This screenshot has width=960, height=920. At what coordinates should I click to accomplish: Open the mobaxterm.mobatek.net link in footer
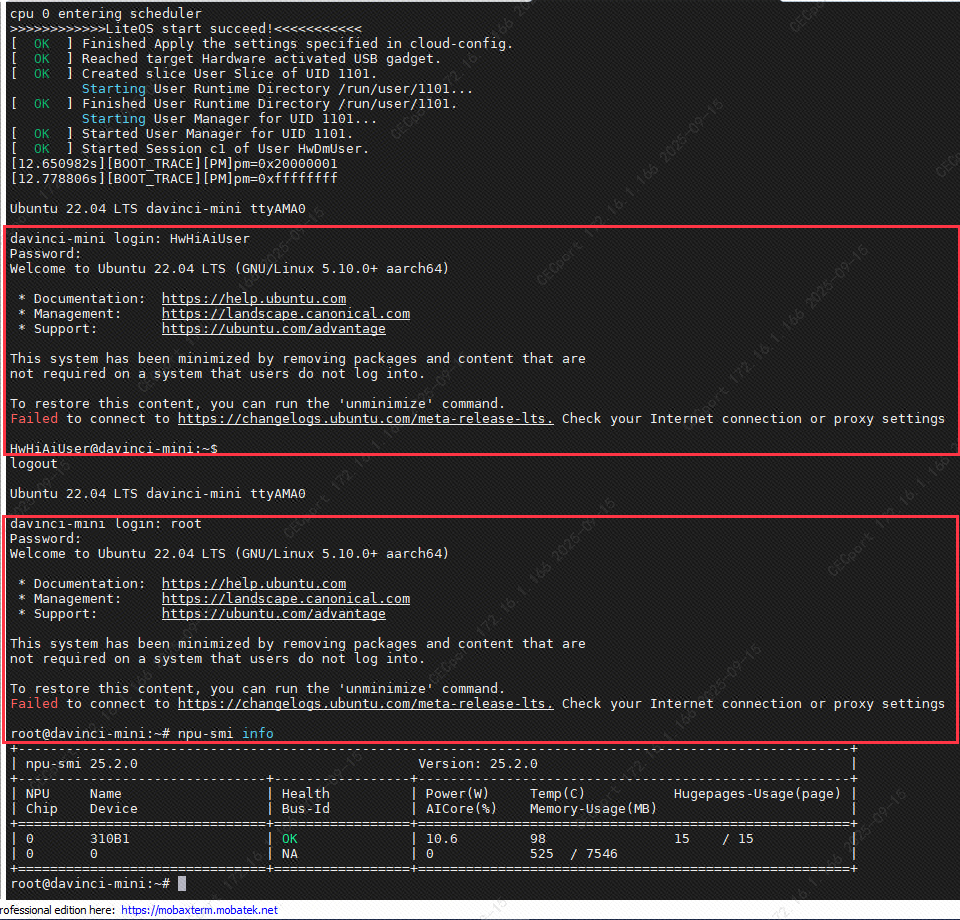[199, 910]
